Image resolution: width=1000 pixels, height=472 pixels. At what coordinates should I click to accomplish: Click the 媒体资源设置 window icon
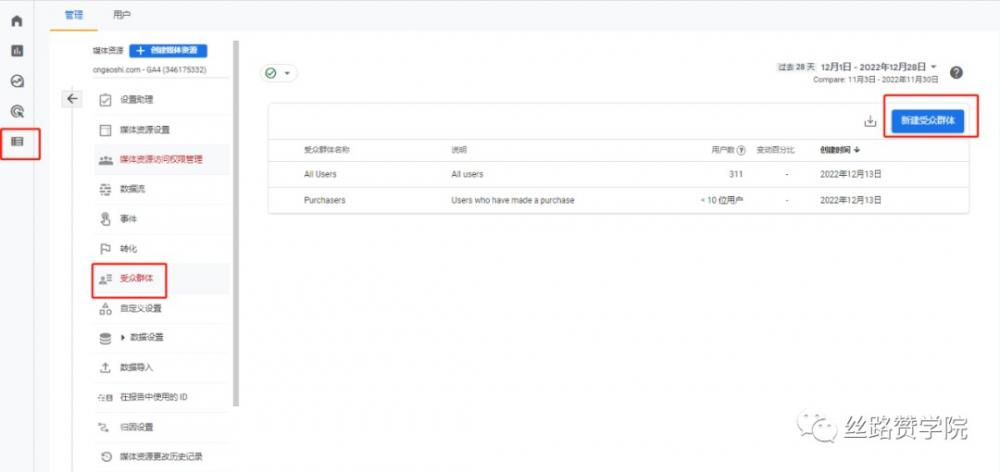pyautogui.click(x=106, y=130)
